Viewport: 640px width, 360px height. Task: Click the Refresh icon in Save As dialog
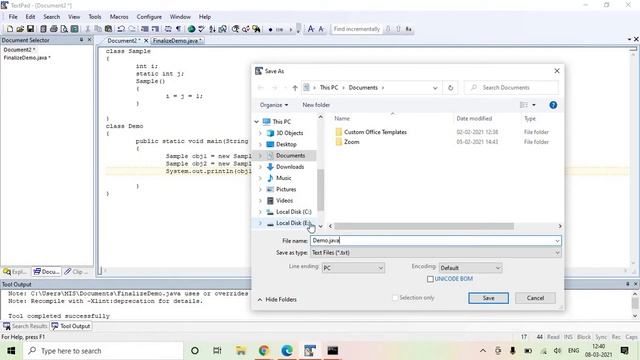click(451, 88)
